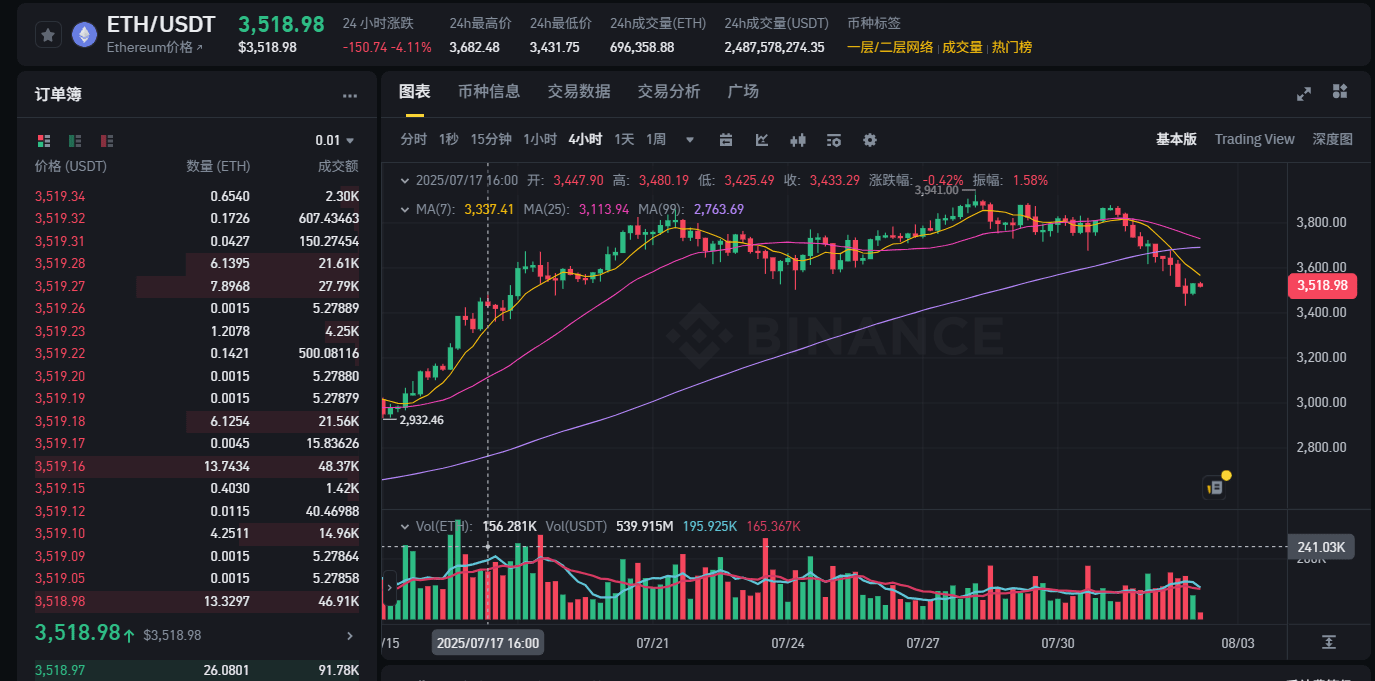This screenshot has width=1375, height=681.
Task: Expand chart to fullscreen
Action: pyautogui.click(x=1304, y=93)
